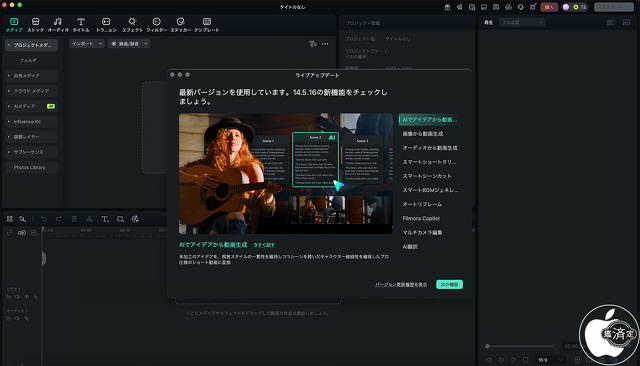640x366 pixels.
Task: Select マルチカメラ編集 in feature list
Action: click(x=422, y=232)
